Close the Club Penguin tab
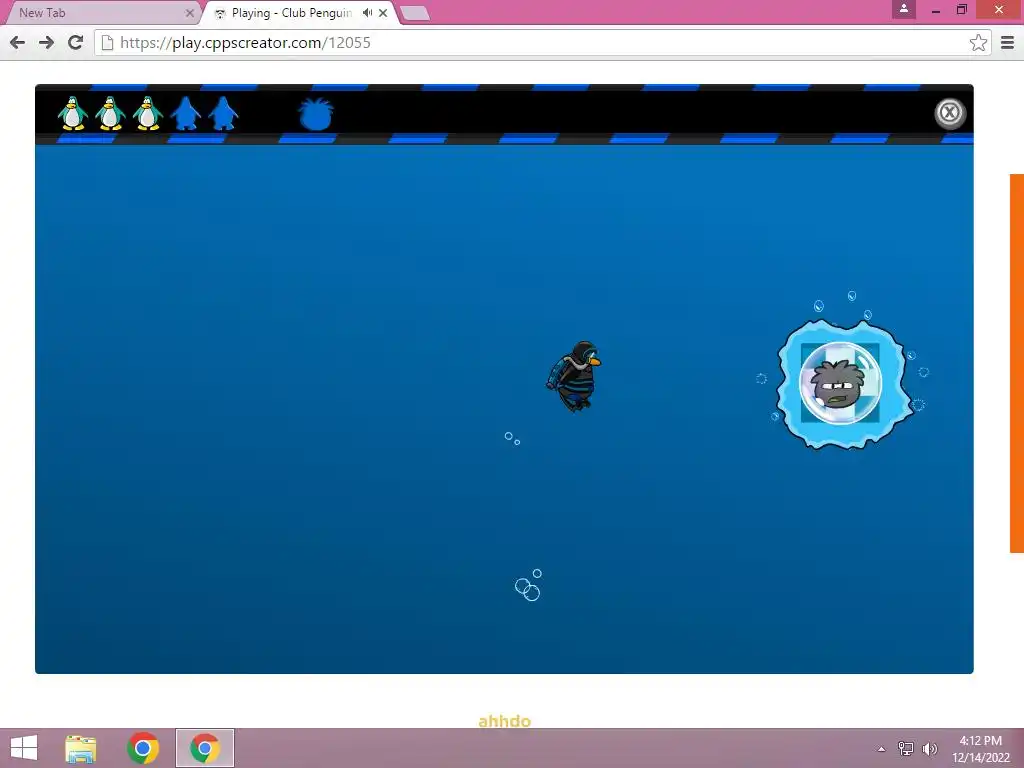Viewport: 1024px width, 768px height. tap(383, 12)
